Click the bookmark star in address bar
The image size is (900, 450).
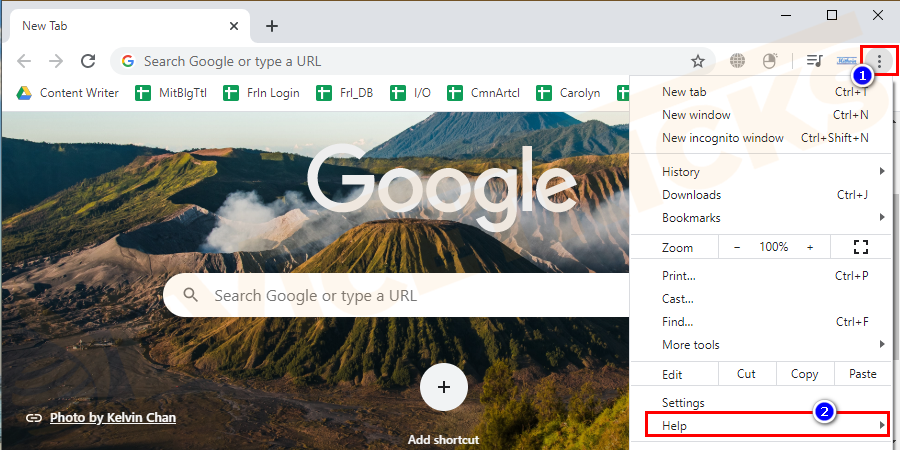click(x=697, y=61)
